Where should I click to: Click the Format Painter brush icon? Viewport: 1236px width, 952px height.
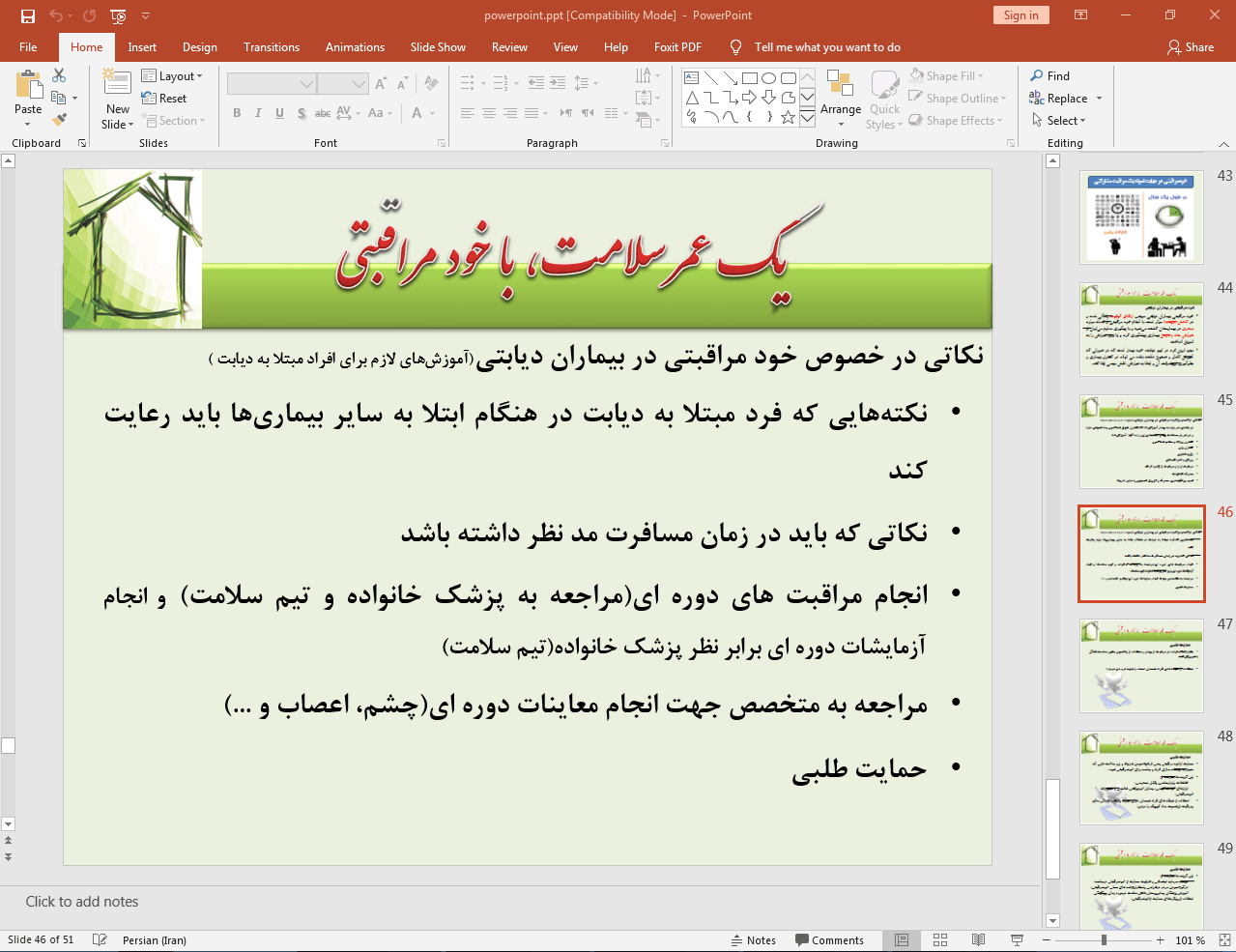[59, 120]
